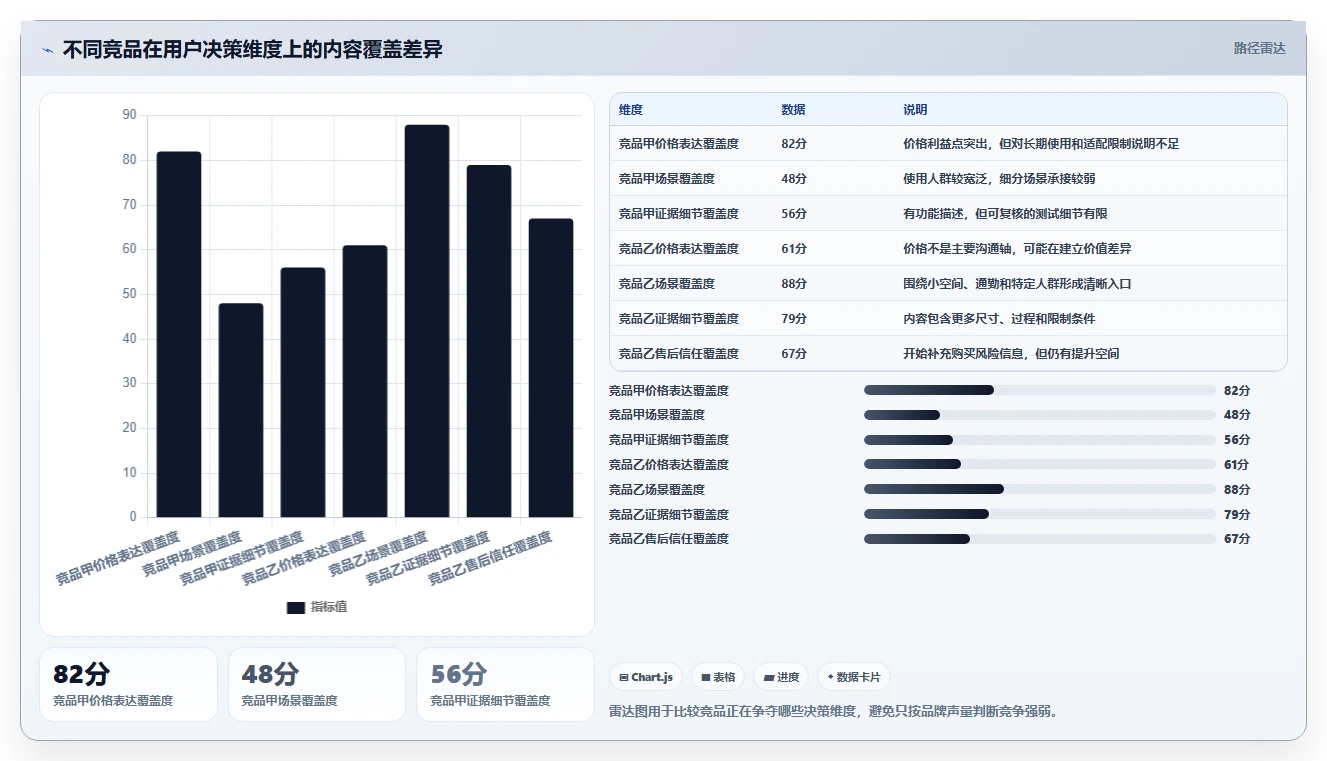Click description 价格不是主要沟通轴，可能在建立价值差异
Viewport: 1327px width, 761px height.
(x=1017, y=249)
